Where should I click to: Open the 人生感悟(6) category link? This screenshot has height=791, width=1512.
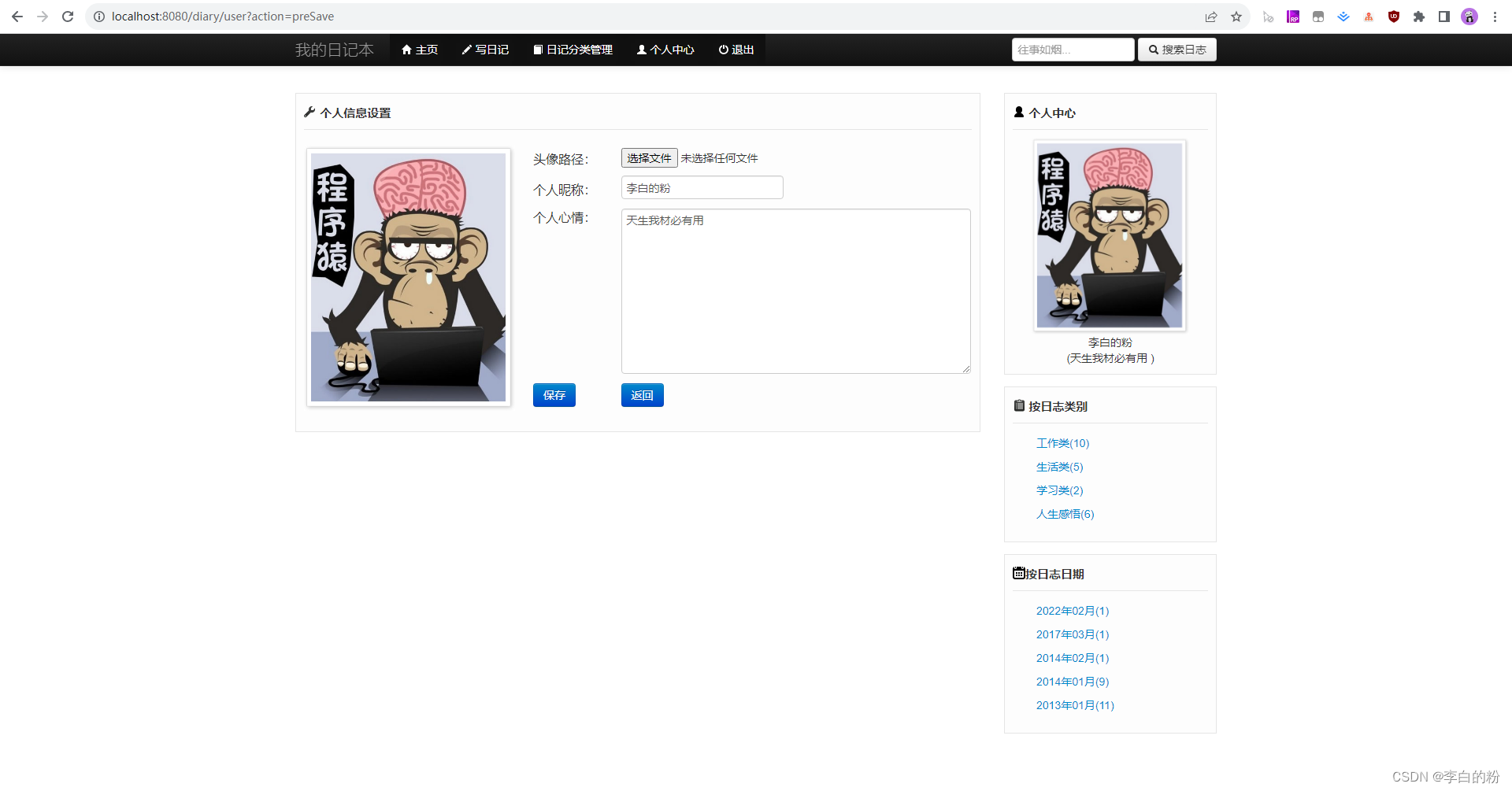pos(1065,514)
